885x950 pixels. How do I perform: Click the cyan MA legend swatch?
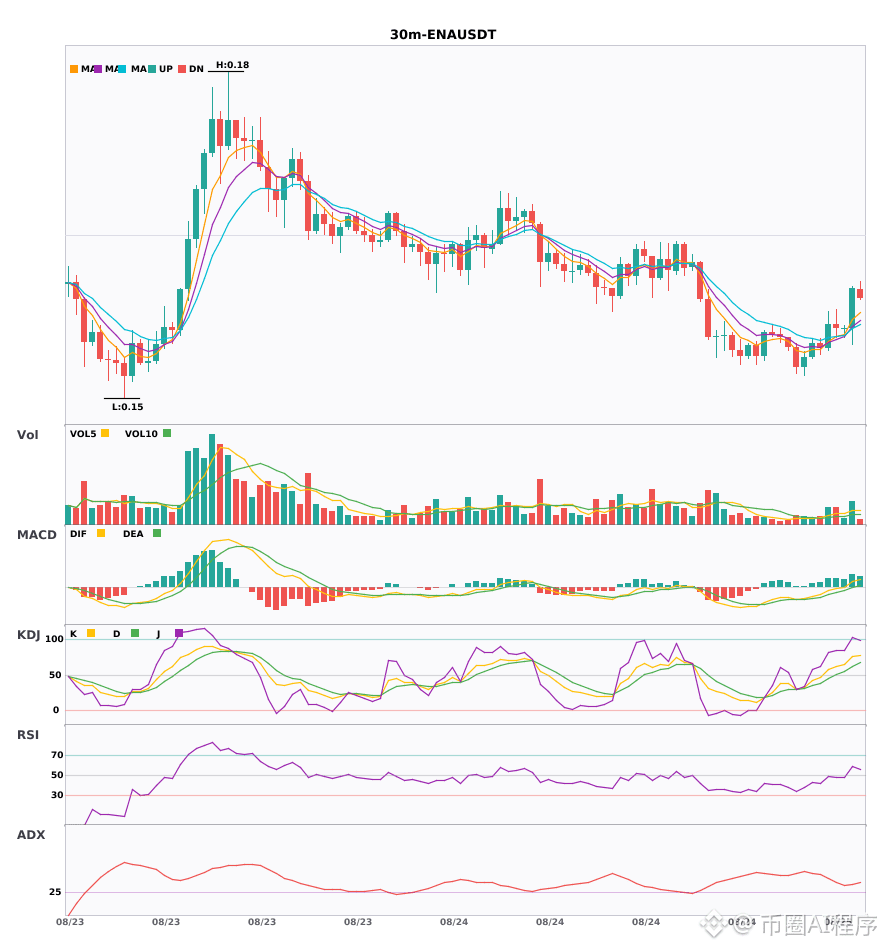point(122,69)
